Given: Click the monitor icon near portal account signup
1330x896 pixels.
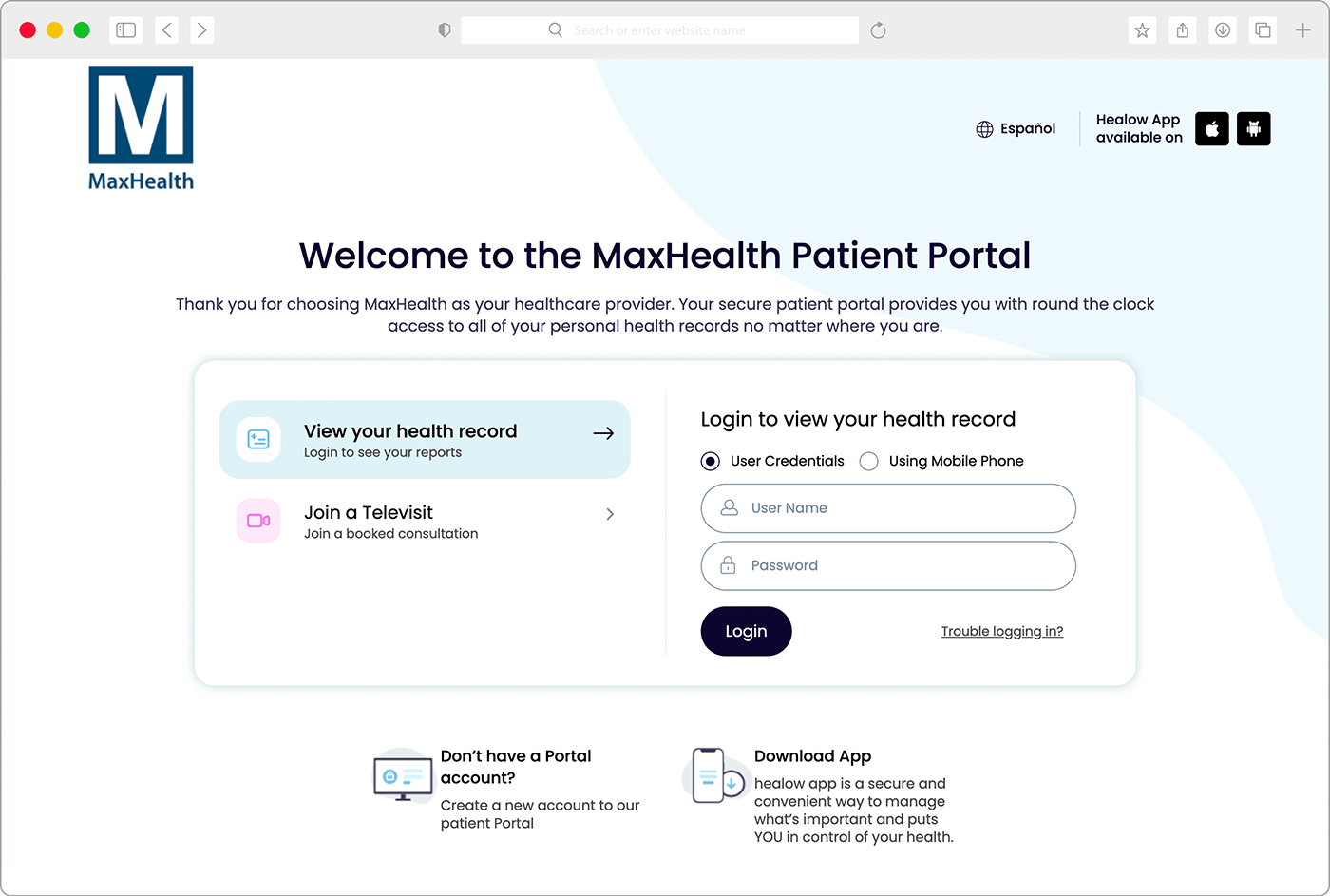Looking at the screenshot, I should [402, 776].
